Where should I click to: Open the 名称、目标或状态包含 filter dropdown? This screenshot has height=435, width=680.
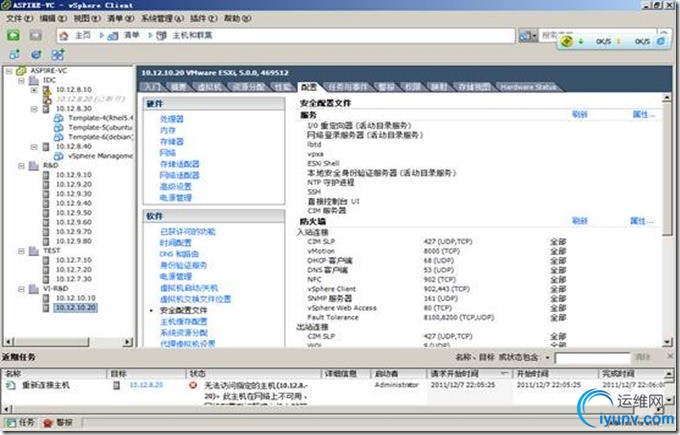tap(548, 358)
